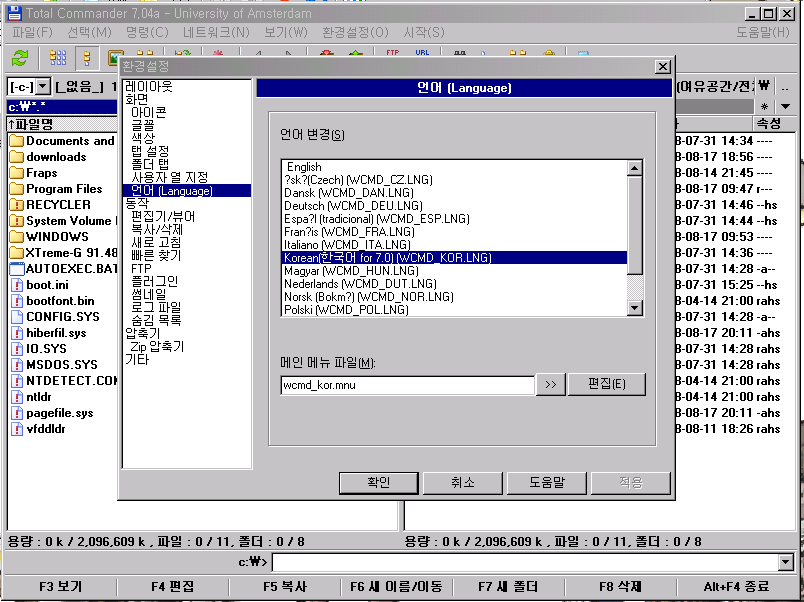Click the CONFIG.SYS file icon
Viewport: 804px width, 602px height.
coord(17,316)
